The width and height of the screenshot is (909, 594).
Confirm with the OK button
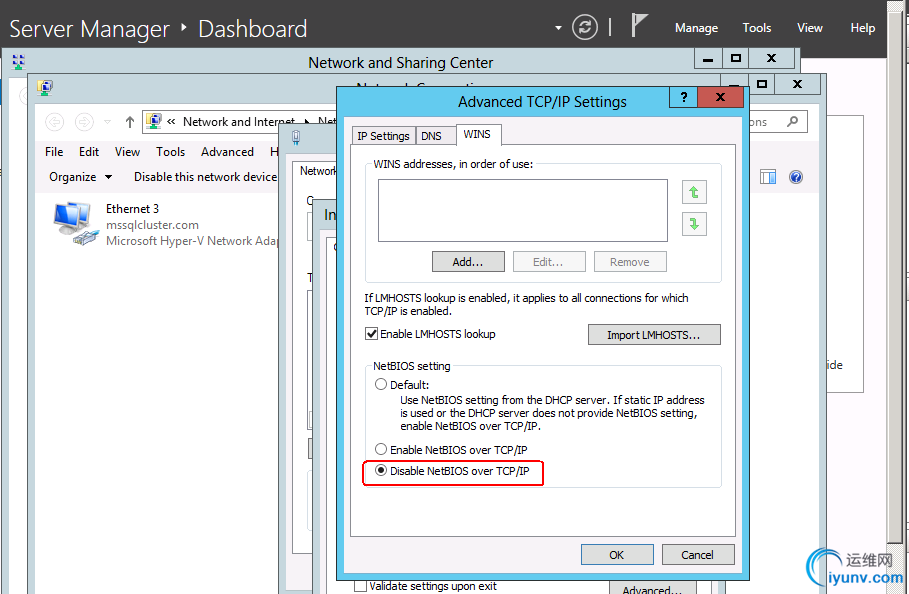coord(617,555)
